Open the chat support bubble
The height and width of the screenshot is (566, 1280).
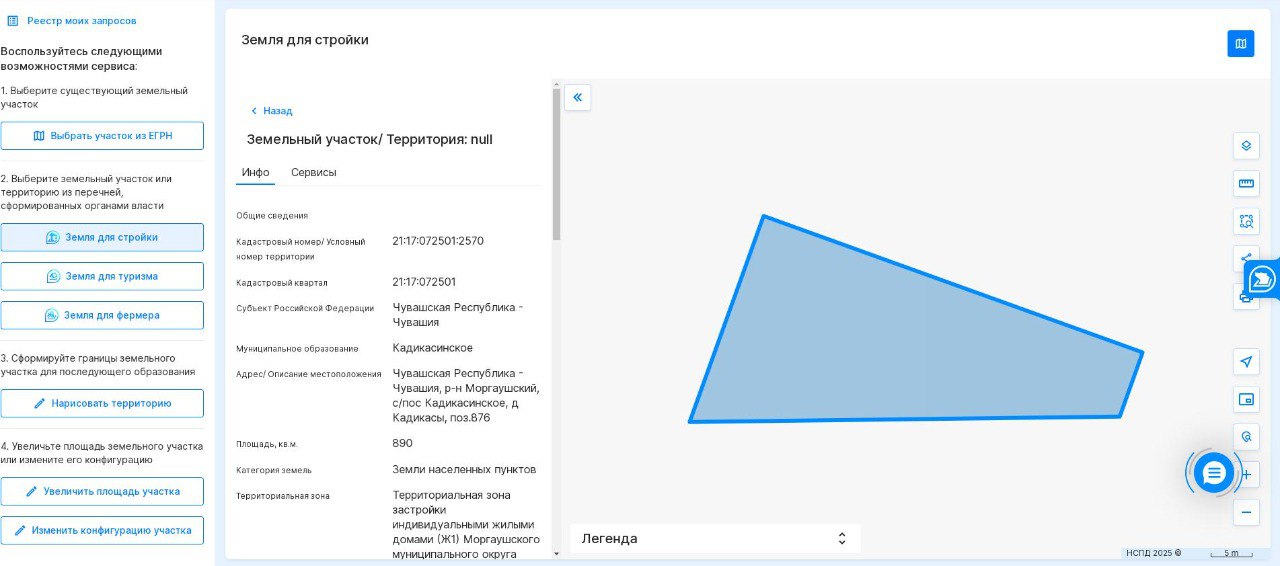coord(1214,473)
